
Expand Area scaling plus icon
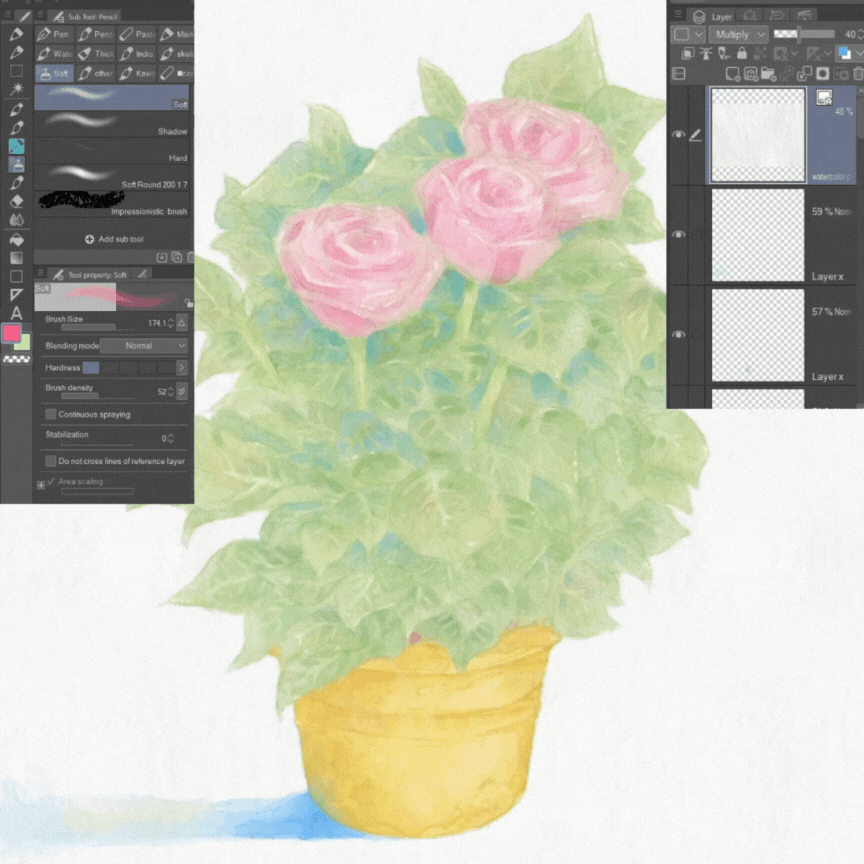pyautogui.click(x=41, y=485)
